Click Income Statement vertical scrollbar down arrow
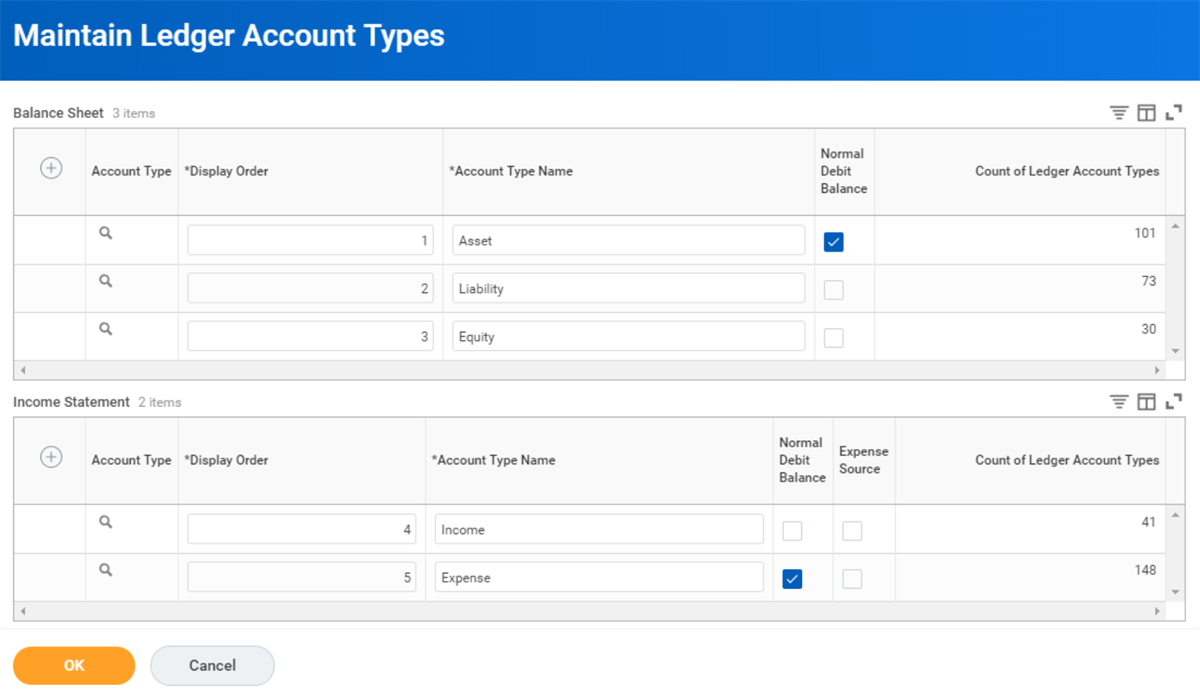This screenshot has height=699, width=1200. 1176,592
